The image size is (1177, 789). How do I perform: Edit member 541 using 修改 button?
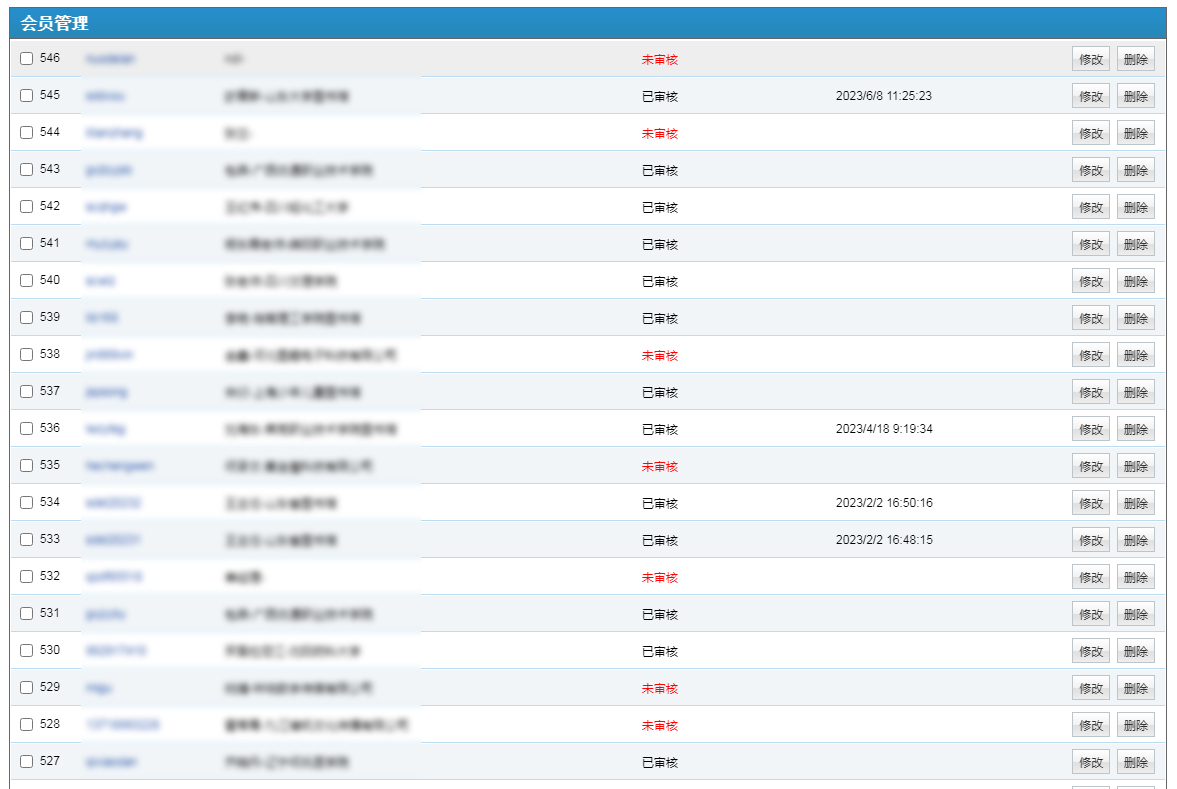pos(1090,245)
